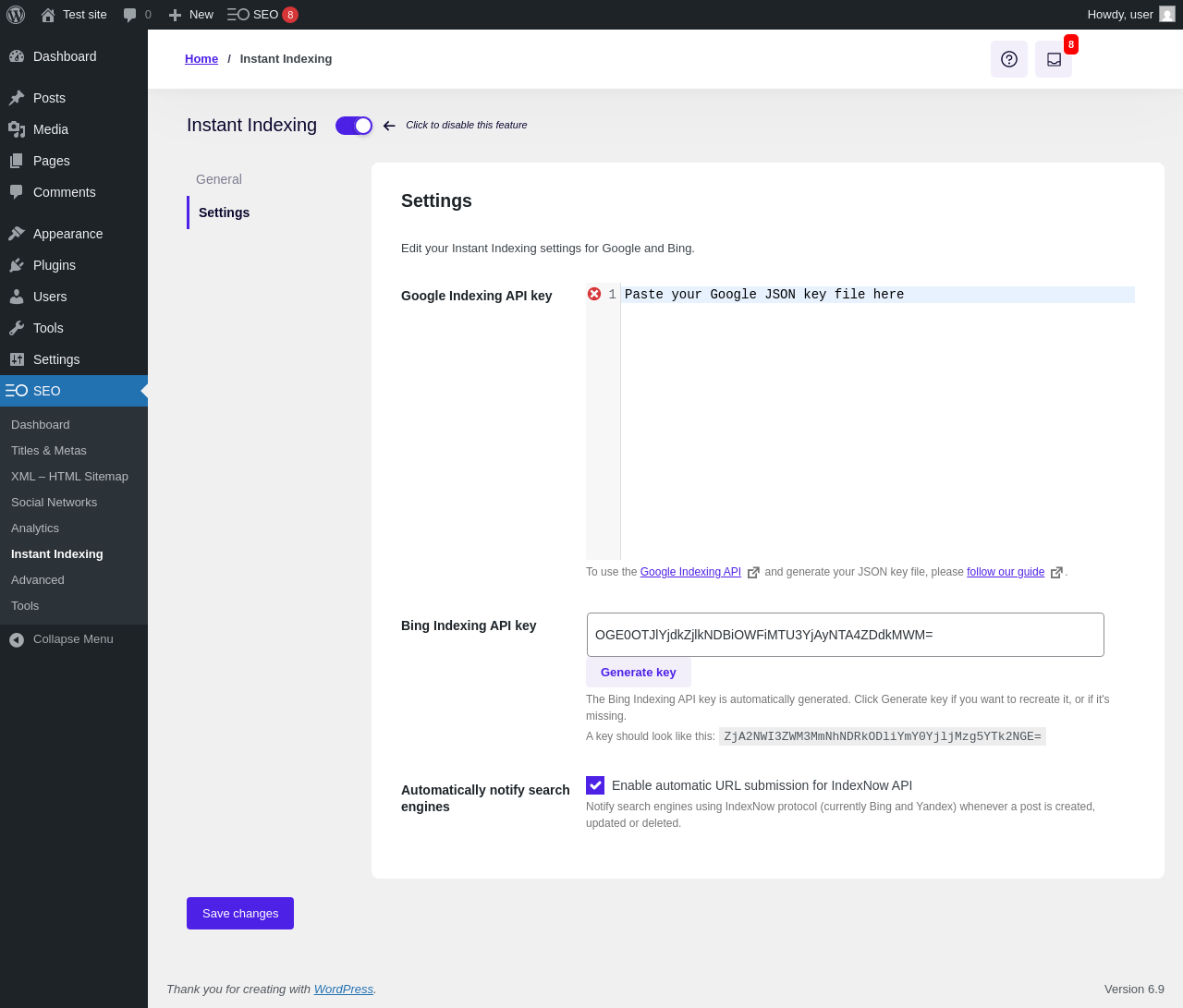Open the Media menu
1183x1008 pixels.
[x=74, y=129]
